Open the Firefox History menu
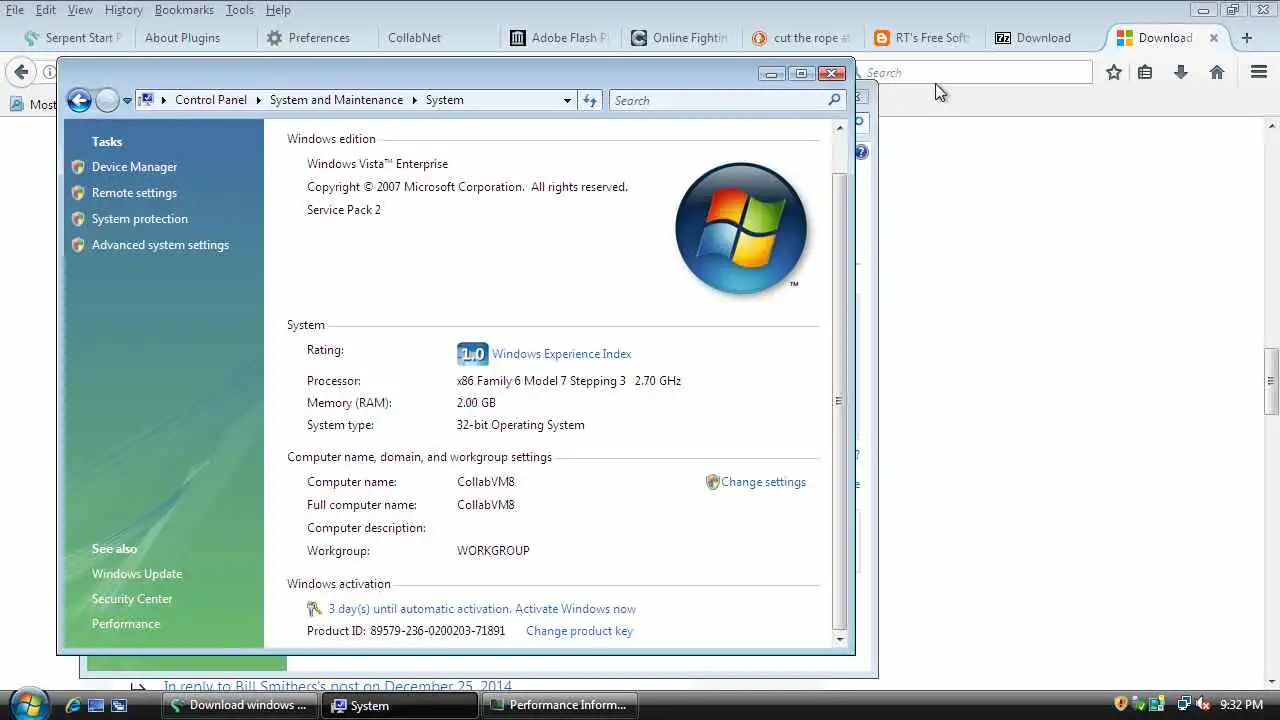This screenshot has height=720, width=1280. (124, 10)
